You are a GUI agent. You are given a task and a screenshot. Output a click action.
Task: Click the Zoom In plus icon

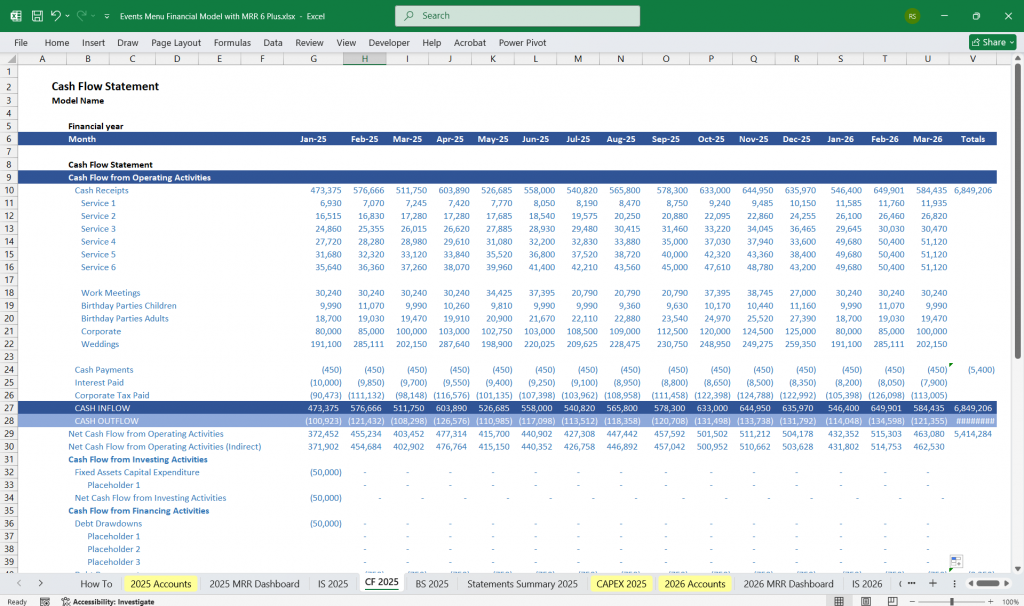coord(990,600)
